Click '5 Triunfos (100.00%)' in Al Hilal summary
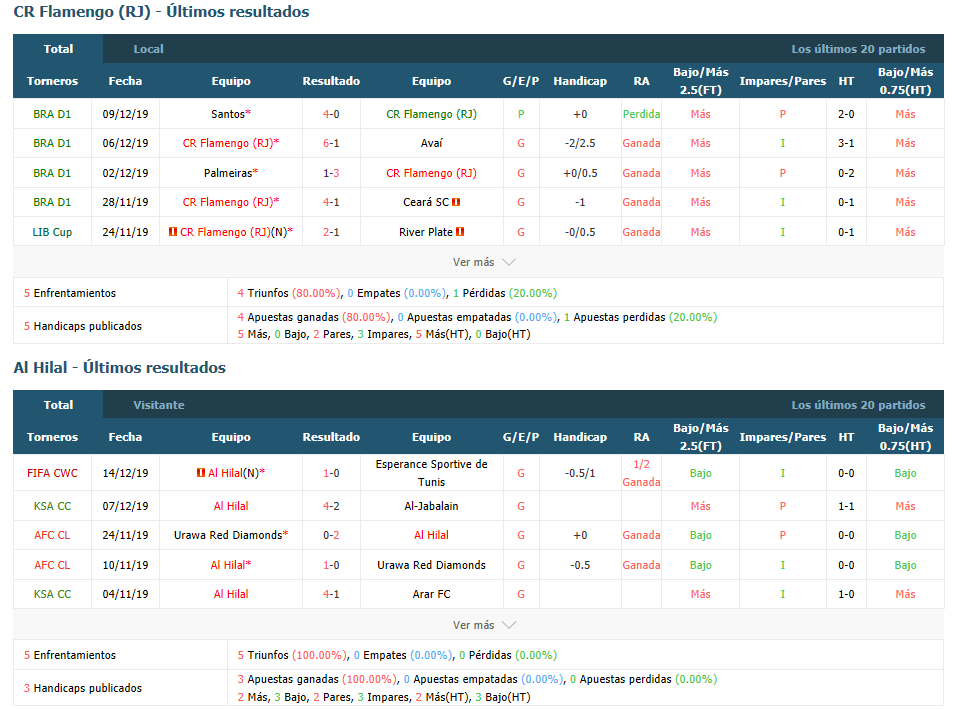This screenshot has width=954, height=709. [x=292, y=655]
